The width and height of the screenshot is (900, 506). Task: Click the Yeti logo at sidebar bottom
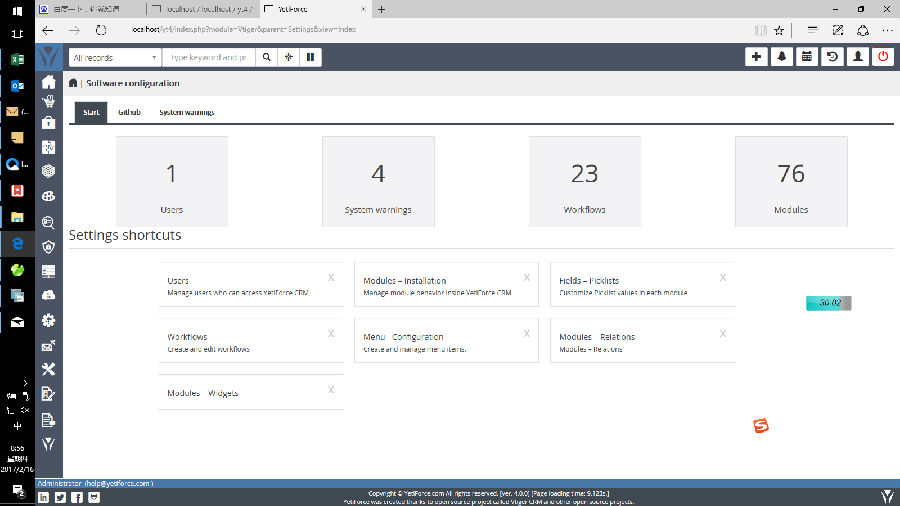point(49,443)
